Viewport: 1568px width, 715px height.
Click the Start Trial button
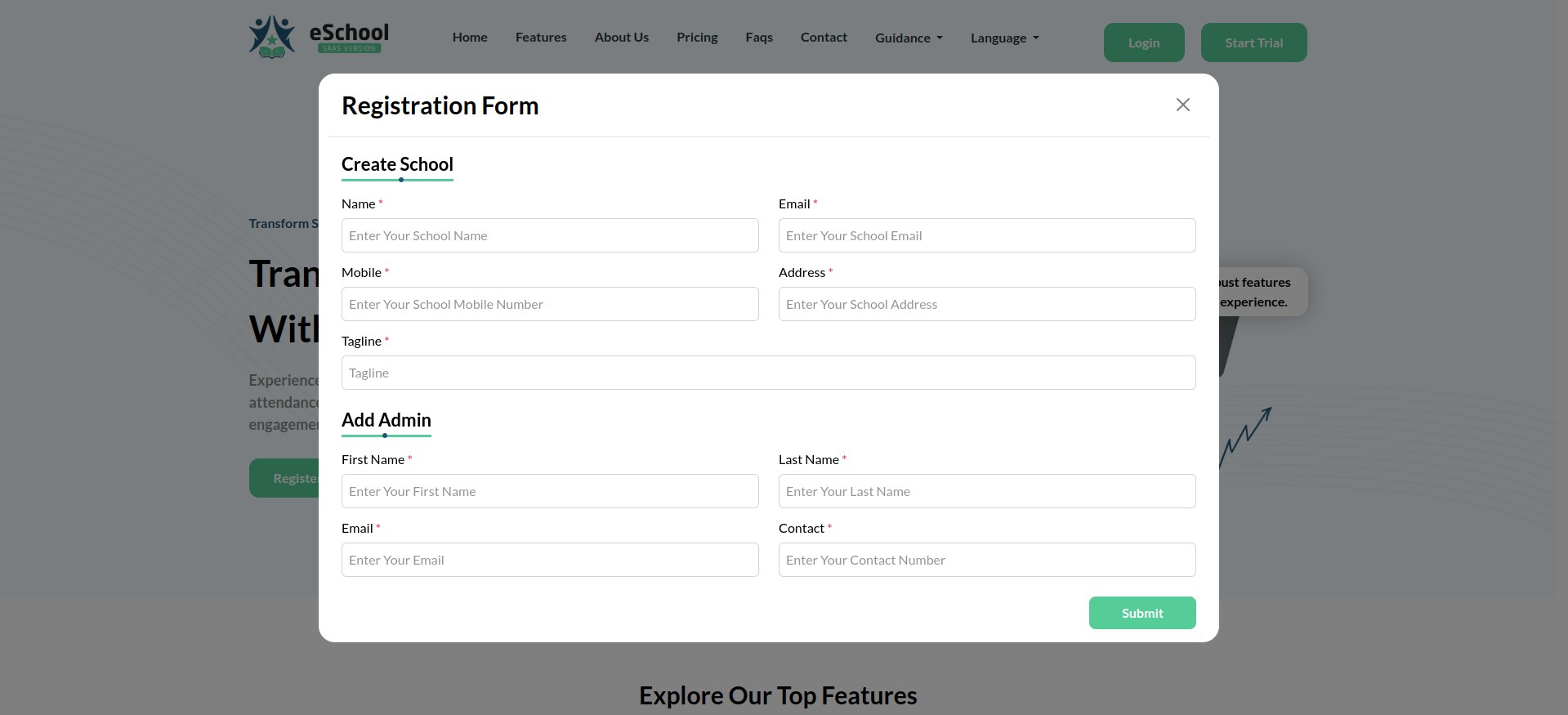[x=1253, y=42]
